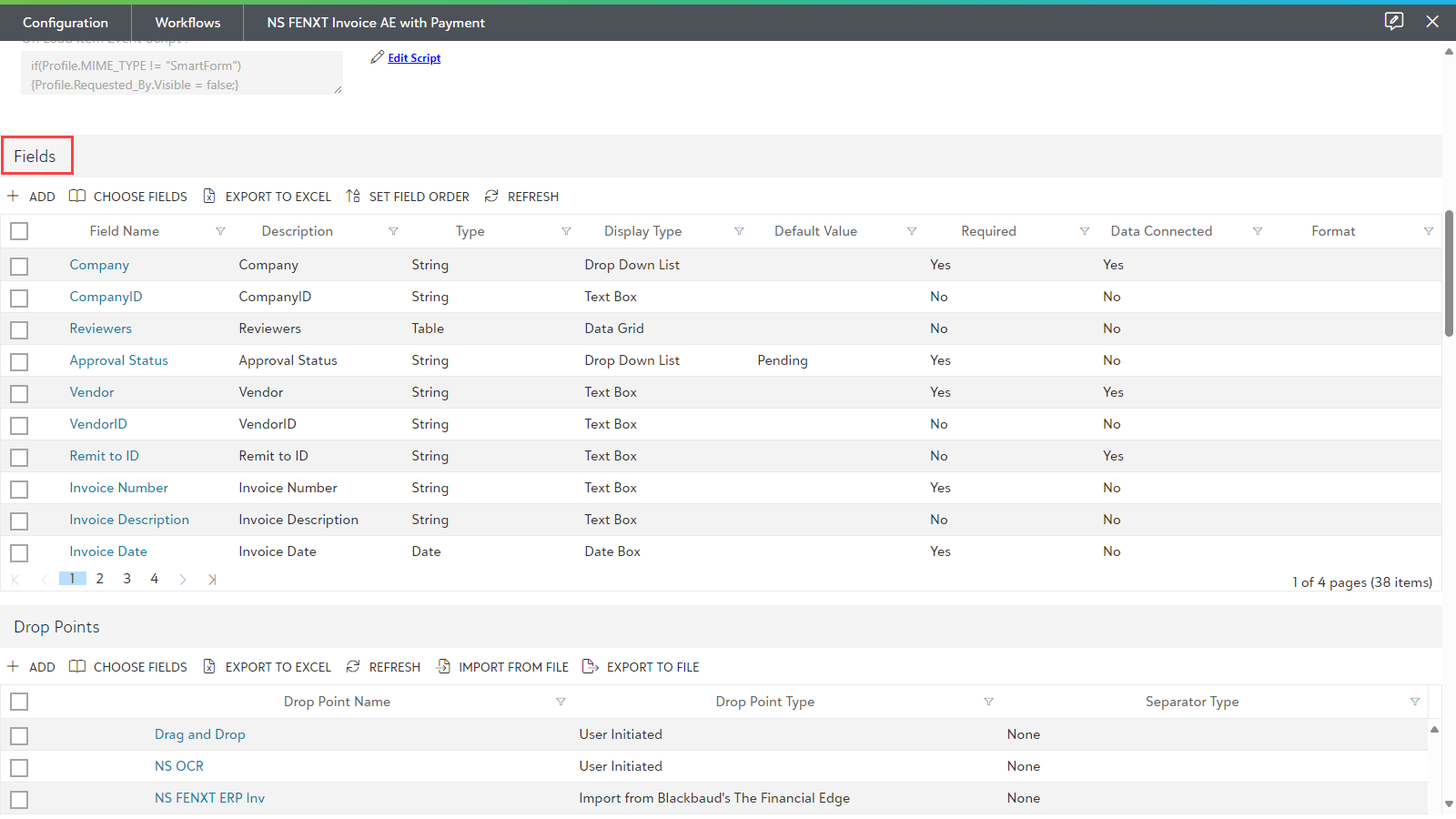Click the feedback chat icon in header
Image resolution: width=1456 pixels, height=819 pixels.
pyautogui.click(x=1393, y=21)
